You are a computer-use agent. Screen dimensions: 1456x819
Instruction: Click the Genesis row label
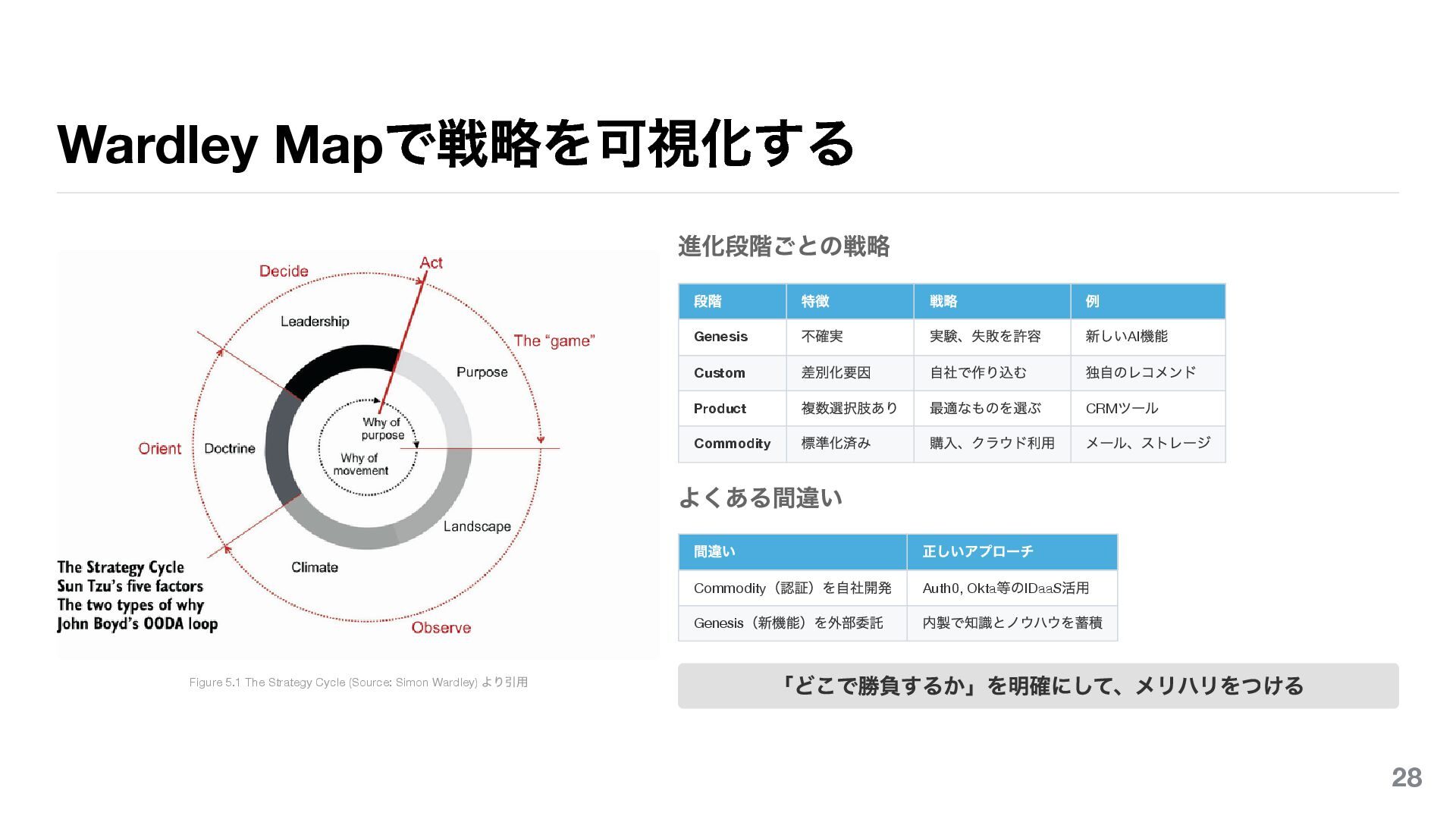point(720,336)
